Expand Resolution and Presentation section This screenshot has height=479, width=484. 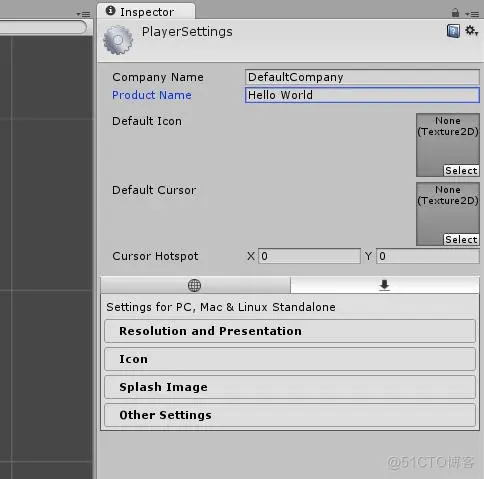290,331
